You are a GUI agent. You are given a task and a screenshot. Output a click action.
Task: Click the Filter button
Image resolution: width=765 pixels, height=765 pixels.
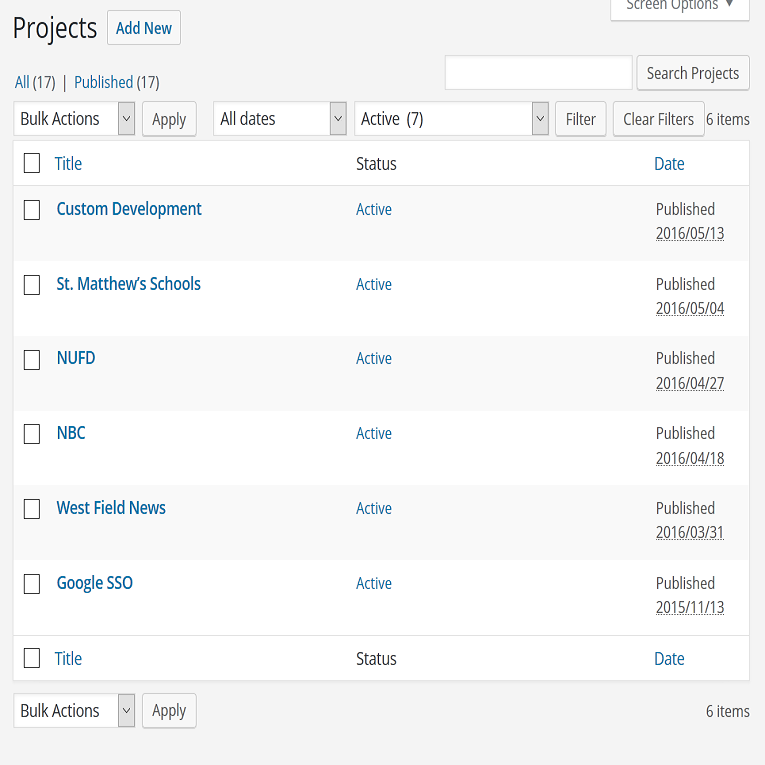point(581,119)
